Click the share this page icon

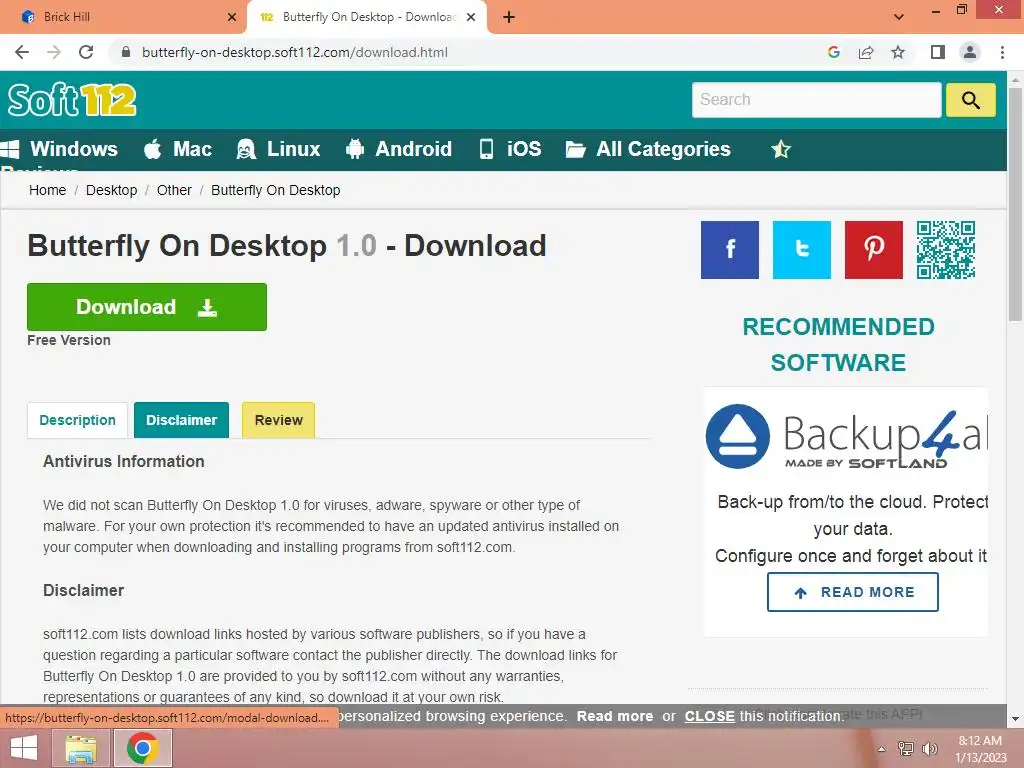click(x=866, y=52)
